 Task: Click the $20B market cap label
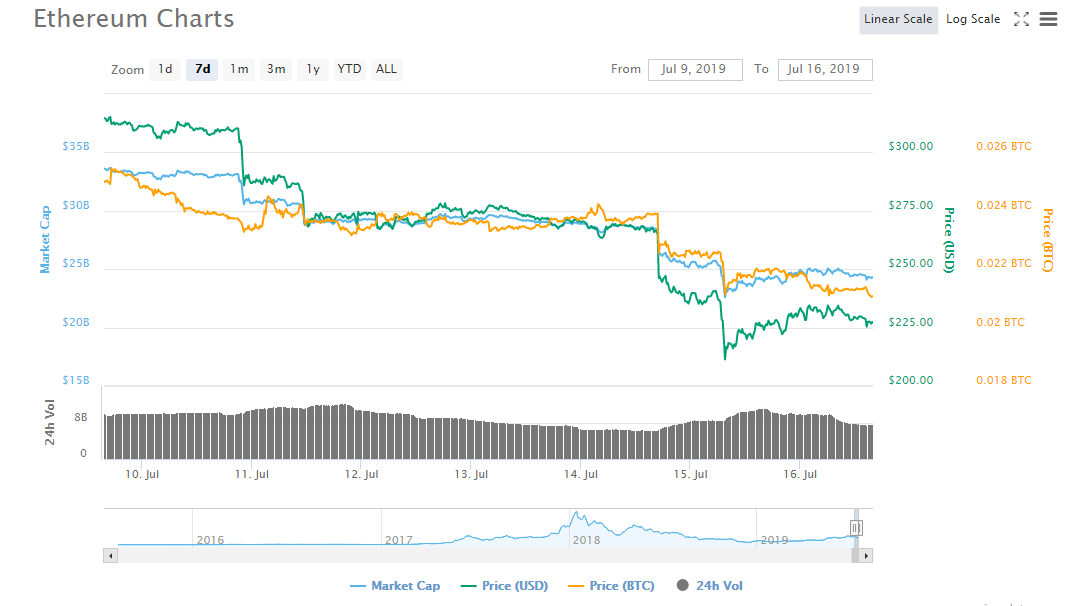point(76,322)
